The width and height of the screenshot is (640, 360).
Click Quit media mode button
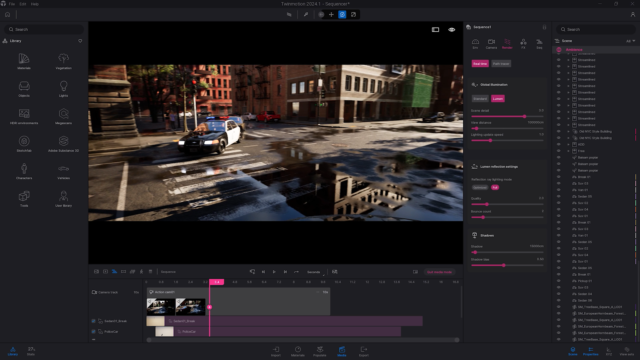[439, 272]
